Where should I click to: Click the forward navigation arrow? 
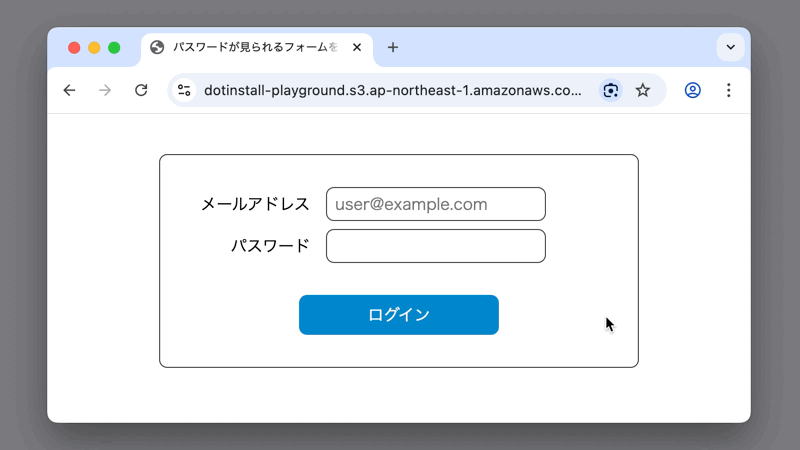(105, 91)
